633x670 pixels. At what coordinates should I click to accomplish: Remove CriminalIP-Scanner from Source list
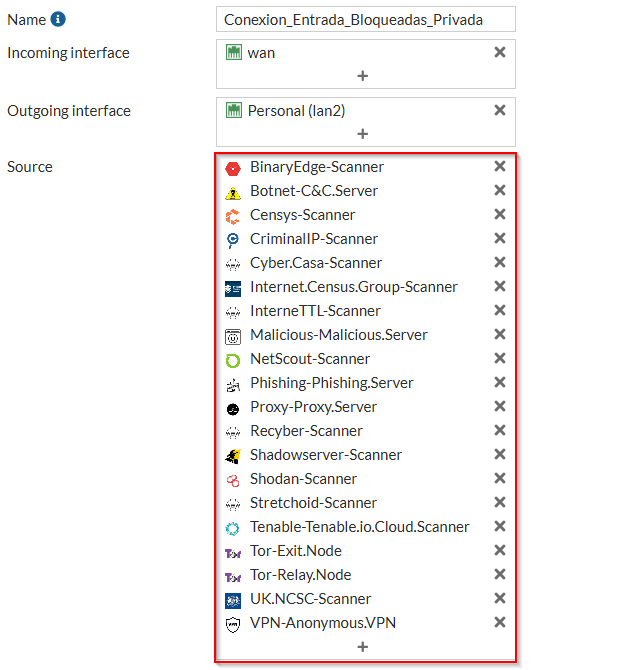tap(500, 238)
